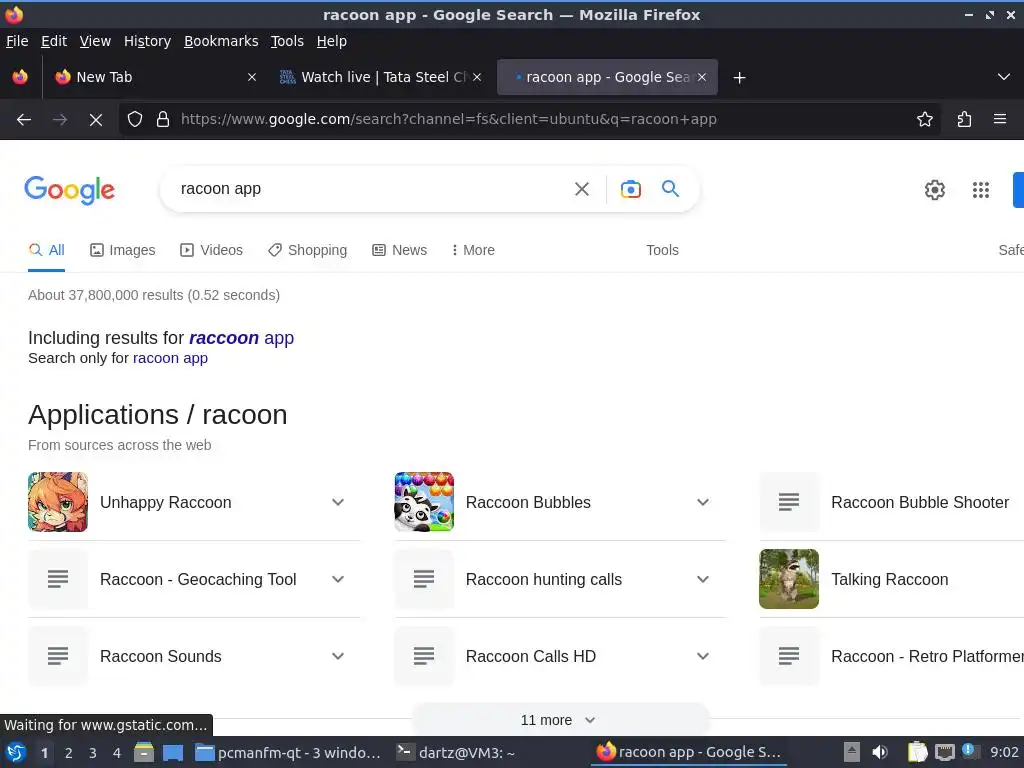
Task: Open Firefox View pinned icon at left
Action: point(20,77)
